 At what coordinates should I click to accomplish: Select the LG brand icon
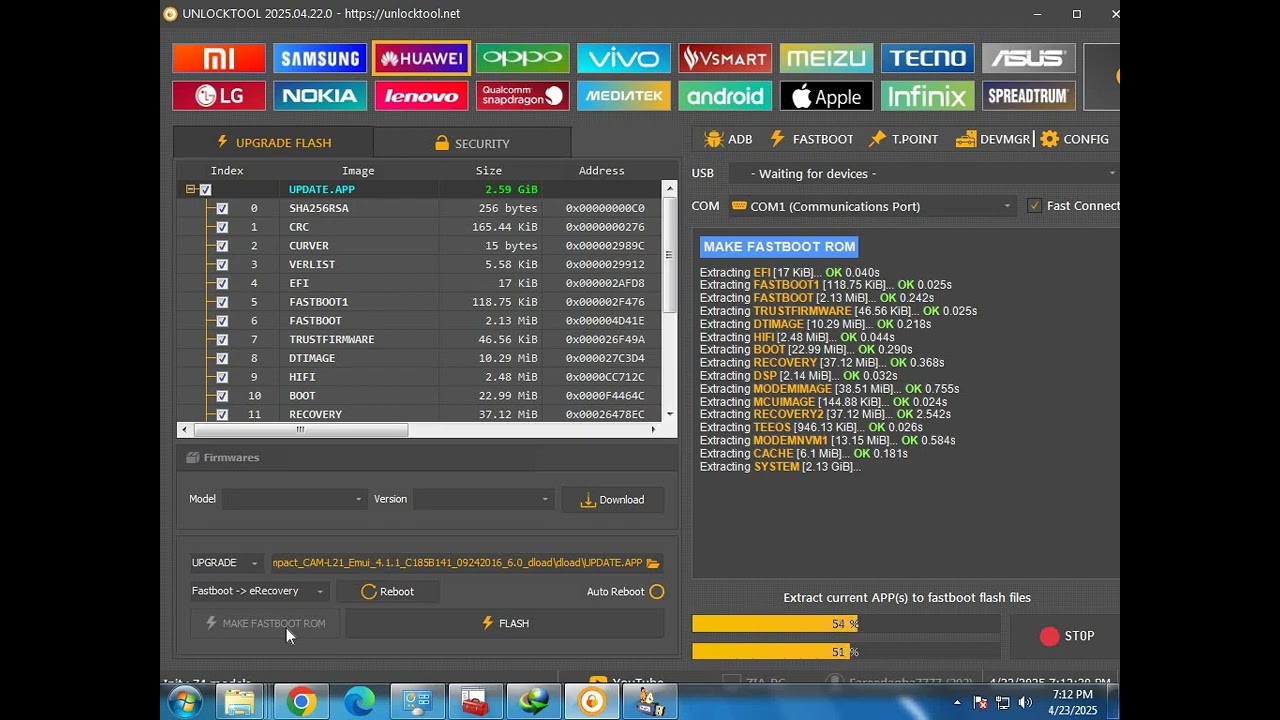point(218,96)
